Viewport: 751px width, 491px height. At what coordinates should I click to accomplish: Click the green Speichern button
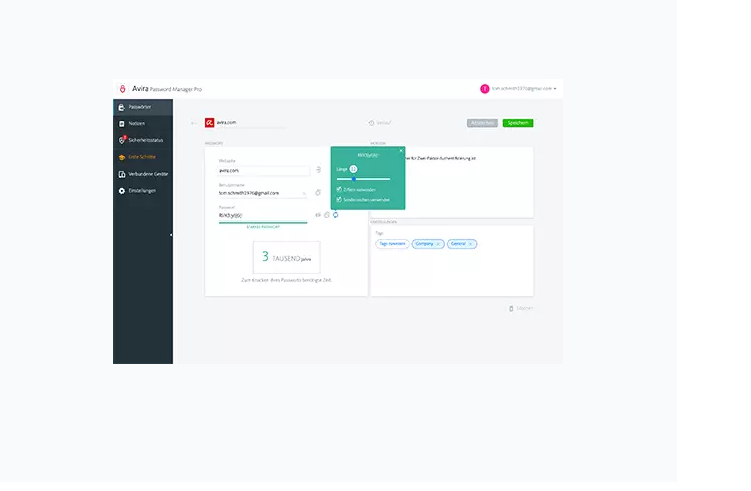tap(518, 123)
